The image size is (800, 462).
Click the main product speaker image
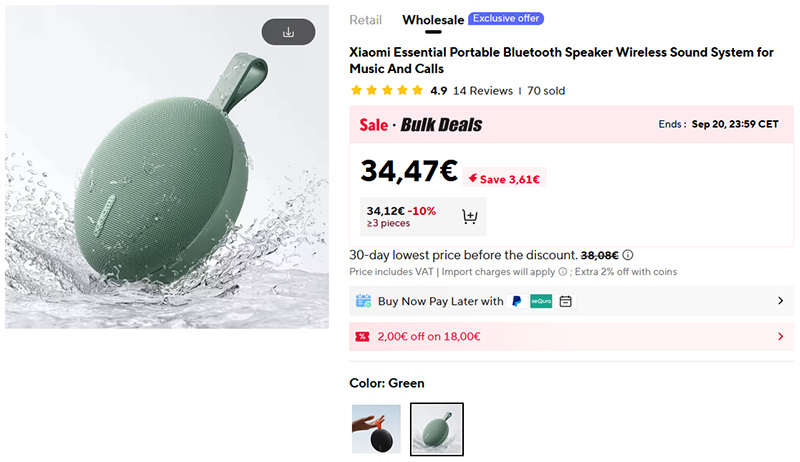[167, 167]
